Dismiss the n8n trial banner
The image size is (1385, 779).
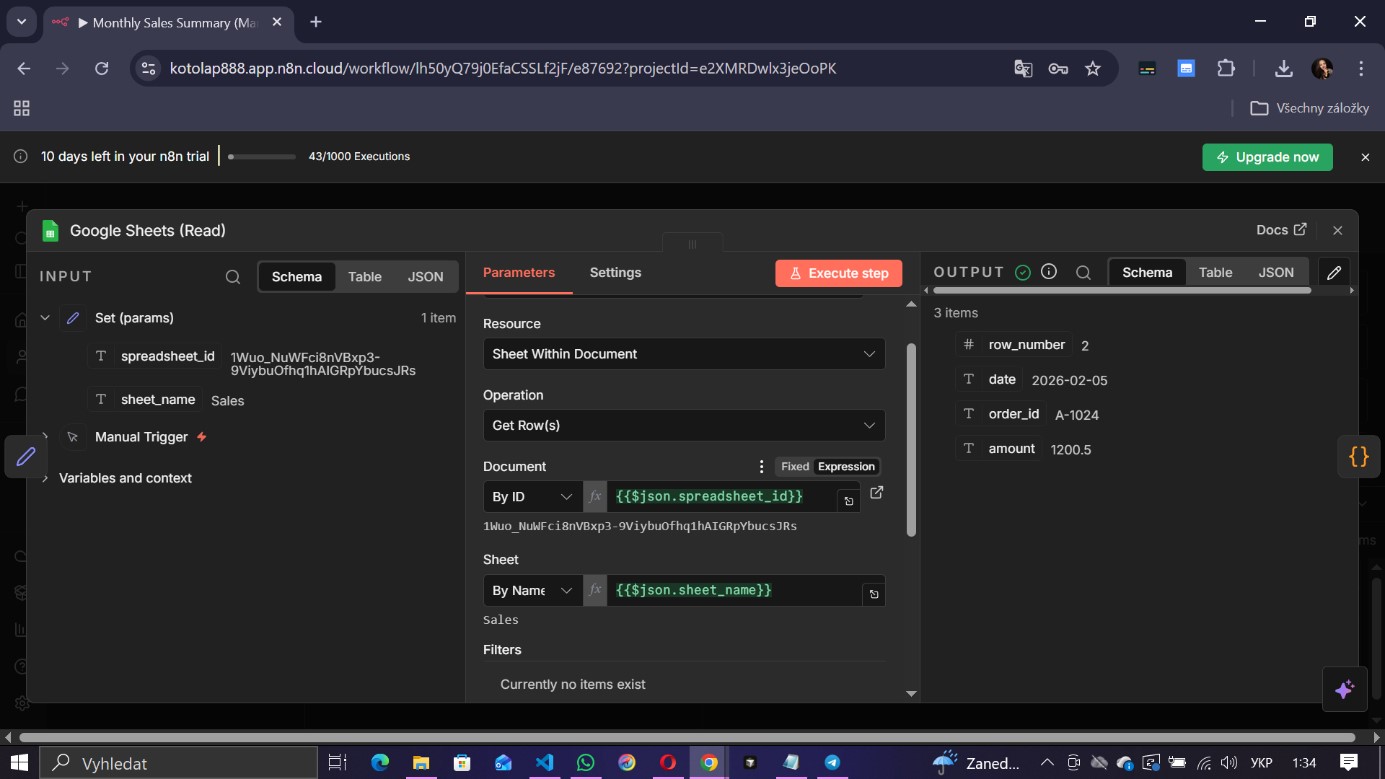1365,157
